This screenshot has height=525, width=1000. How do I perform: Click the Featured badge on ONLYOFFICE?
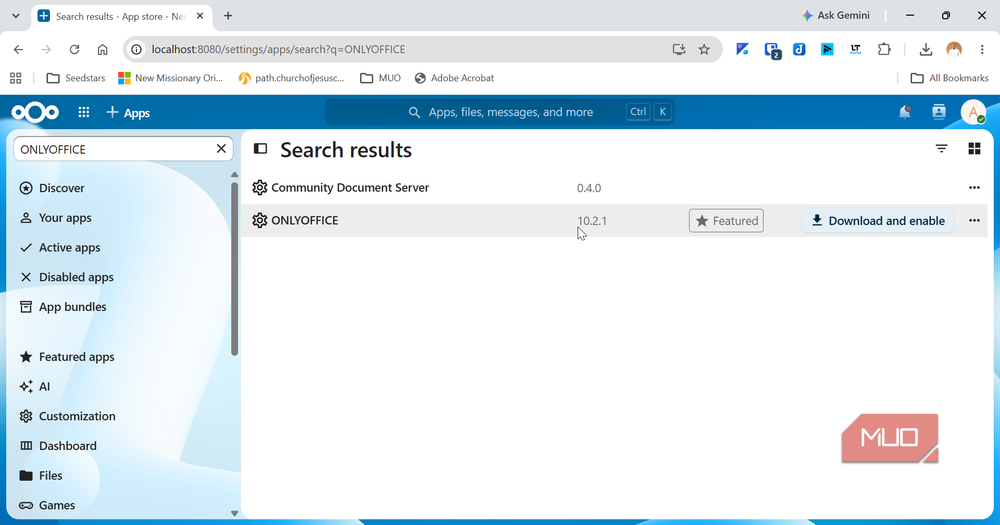pos(726,221)
